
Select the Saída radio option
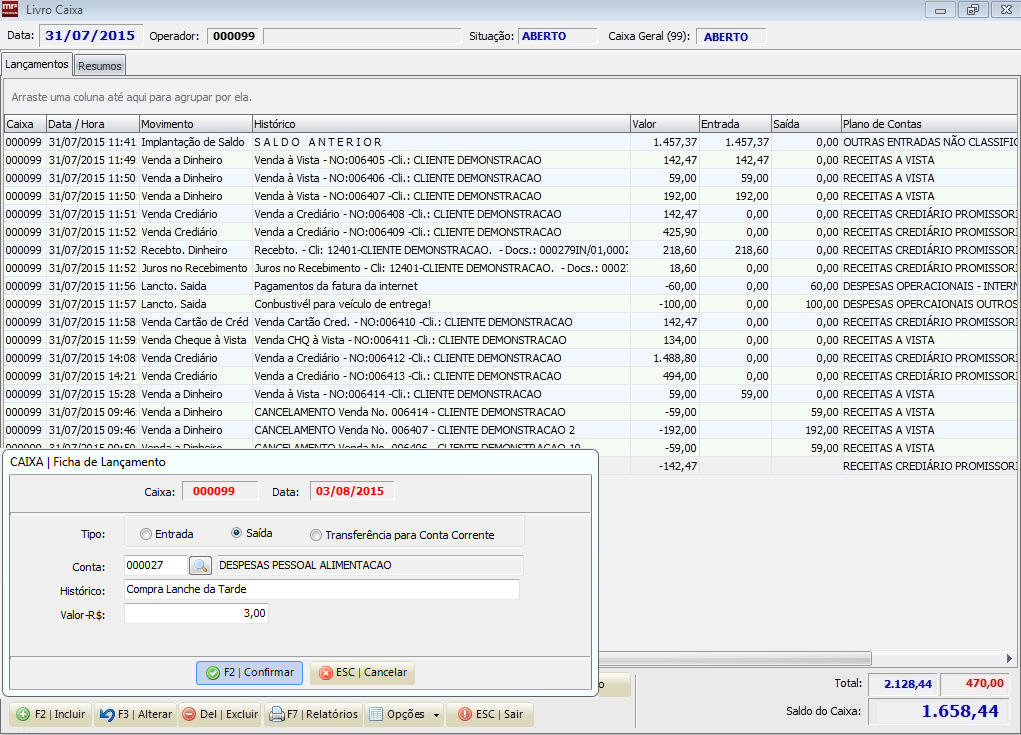tap(236, 533)
